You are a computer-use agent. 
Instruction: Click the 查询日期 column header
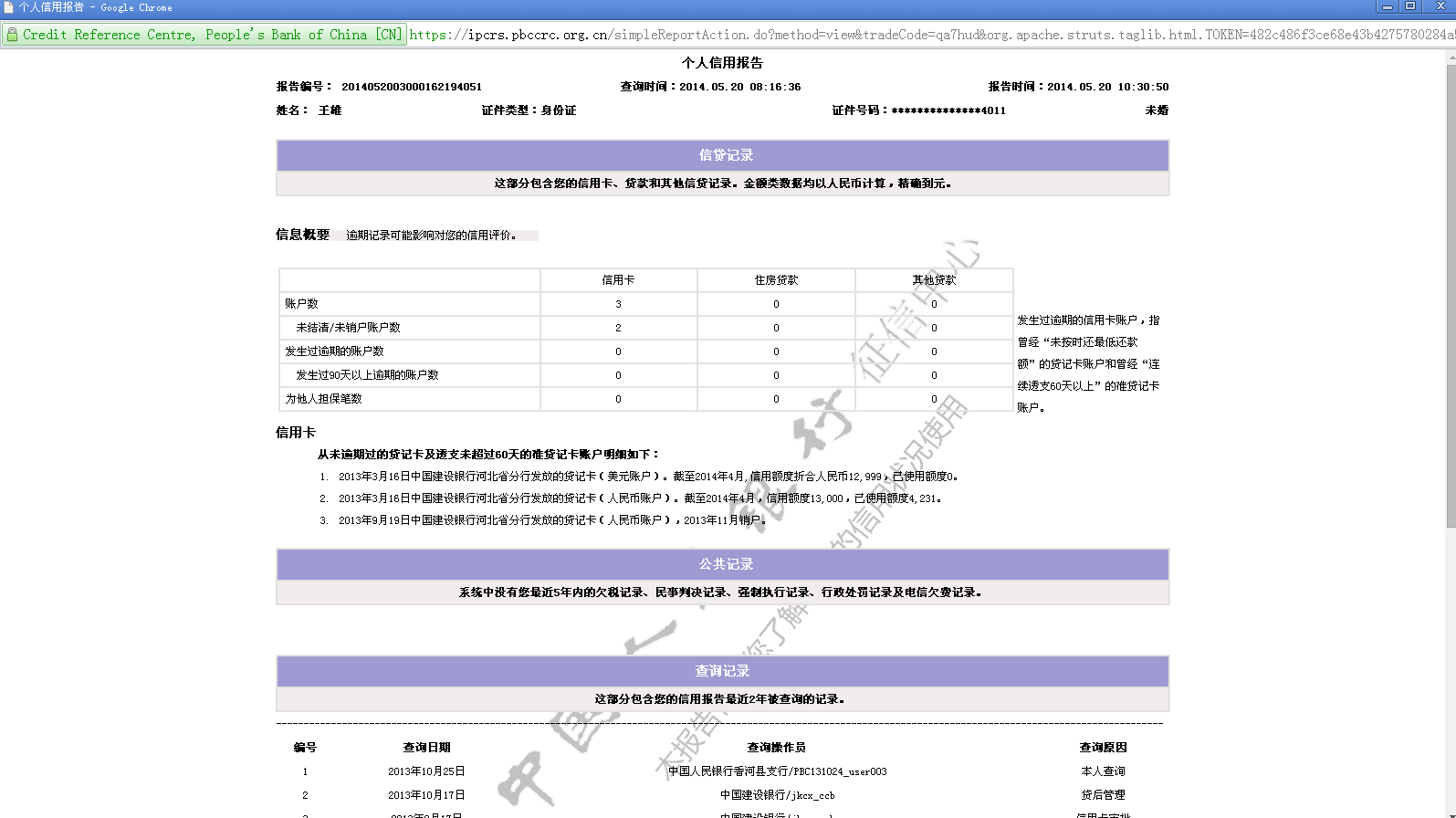coord(426,748)
